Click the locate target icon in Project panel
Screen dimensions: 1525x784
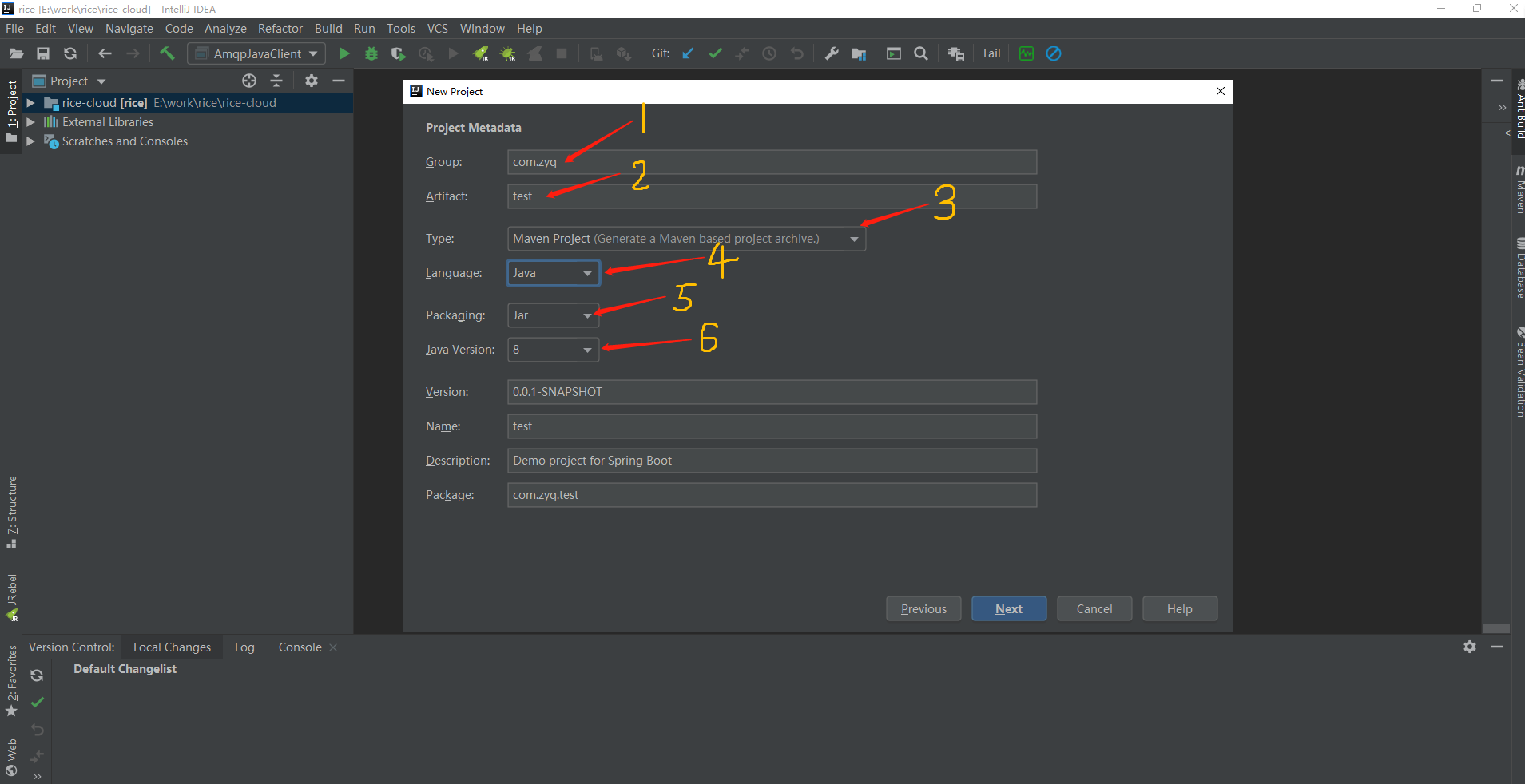249,81
